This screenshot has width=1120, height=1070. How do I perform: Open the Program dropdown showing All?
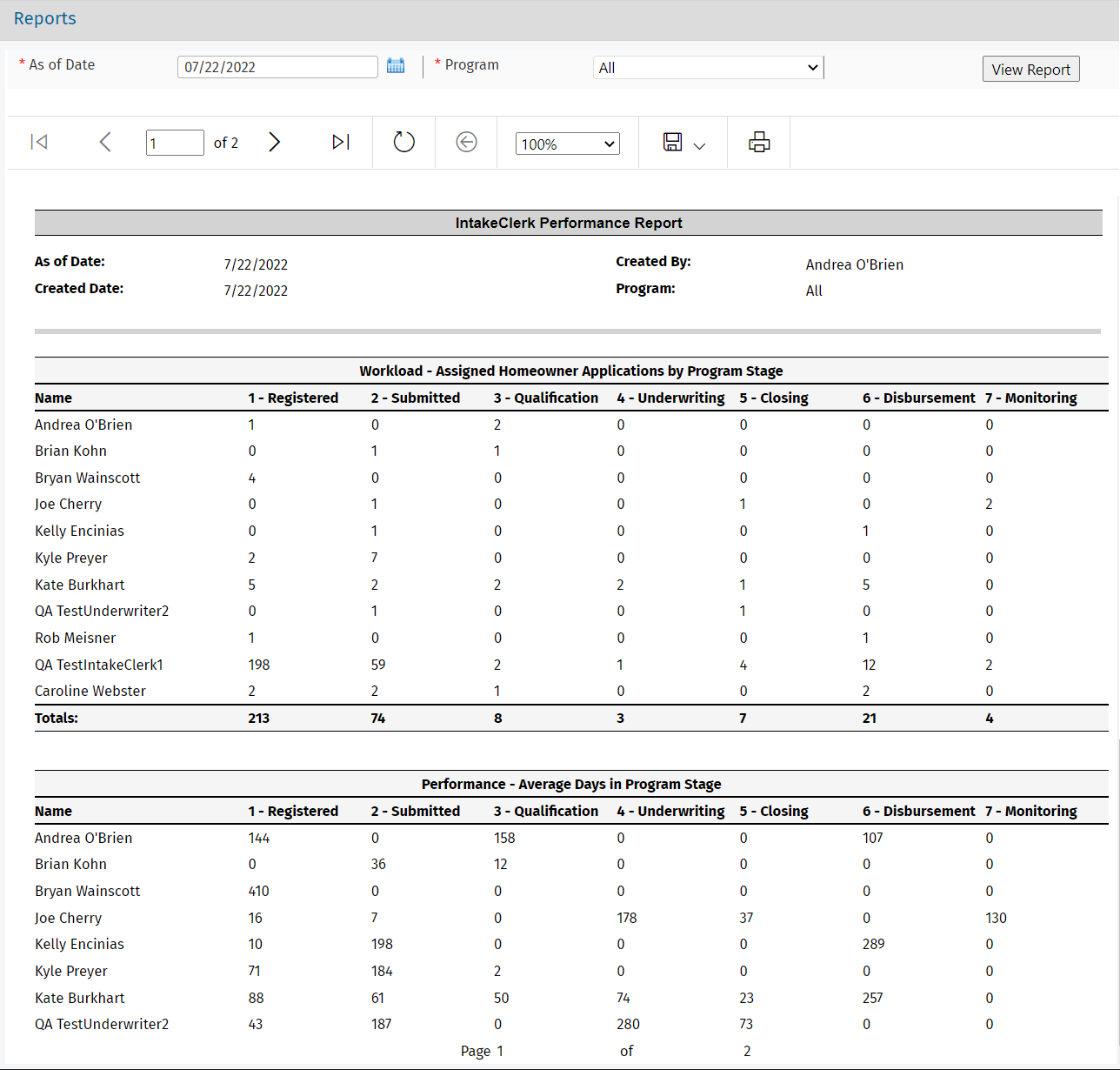708,68
